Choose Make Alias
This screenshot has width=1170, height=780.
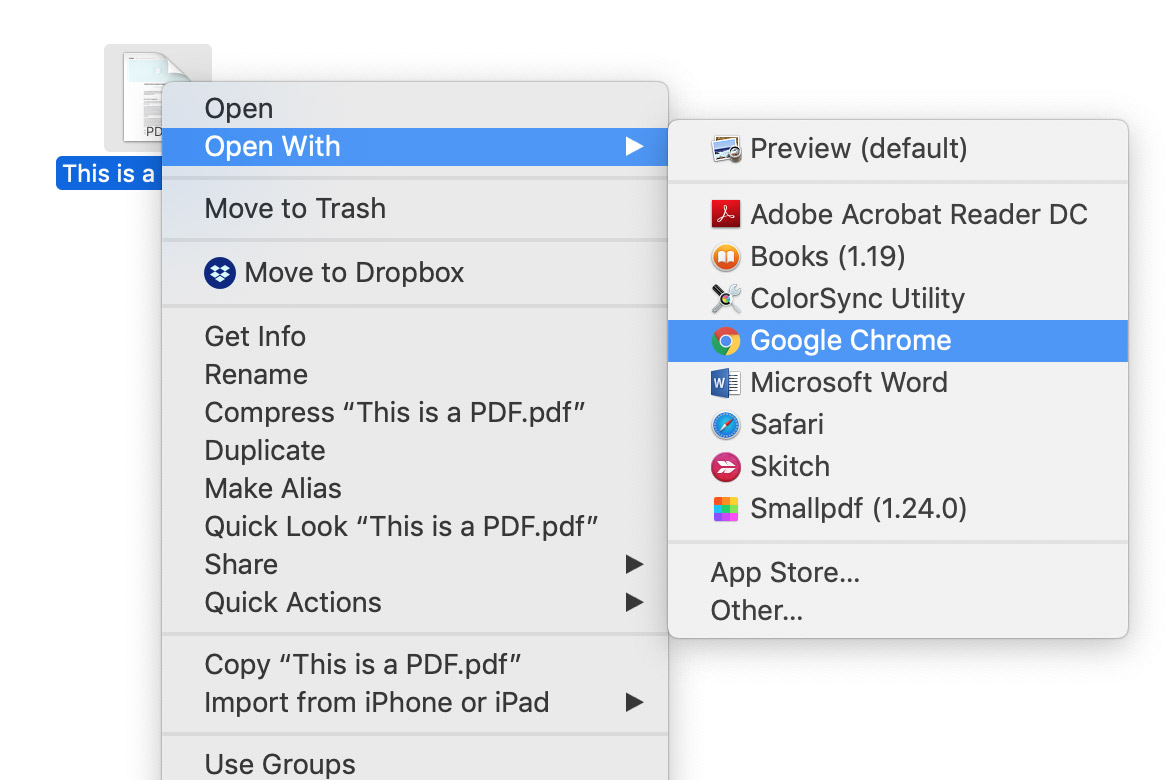415,489
